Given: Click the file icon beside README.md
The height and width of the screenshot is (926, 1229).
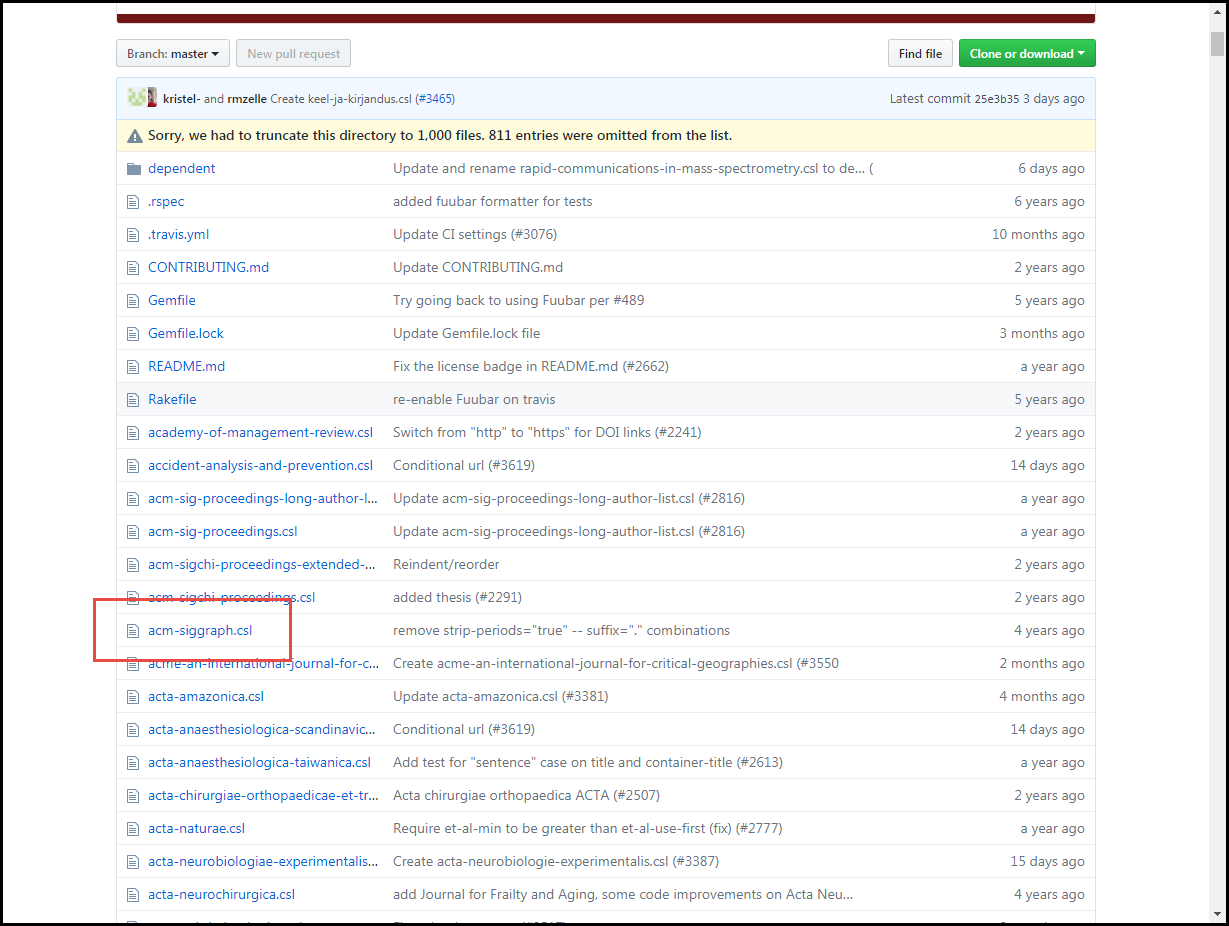Looking at the screenshot, I should tap(133, 366).
